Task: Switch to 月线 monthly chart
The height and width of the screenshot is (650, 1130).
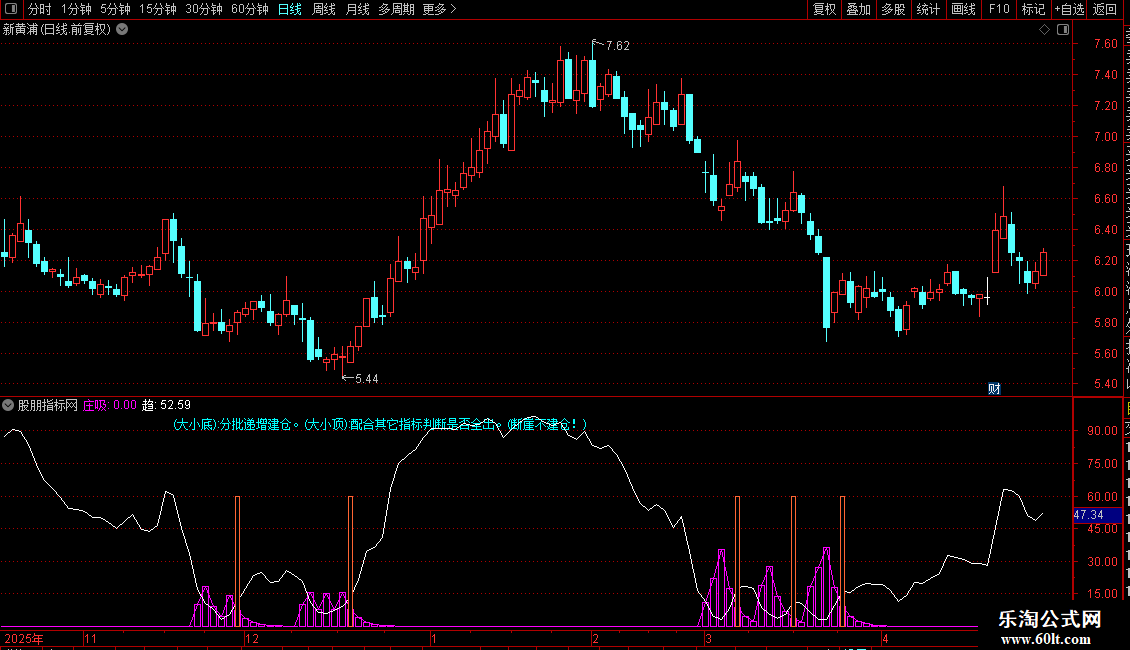Action: pyautogui.click(x=357, y=9)
